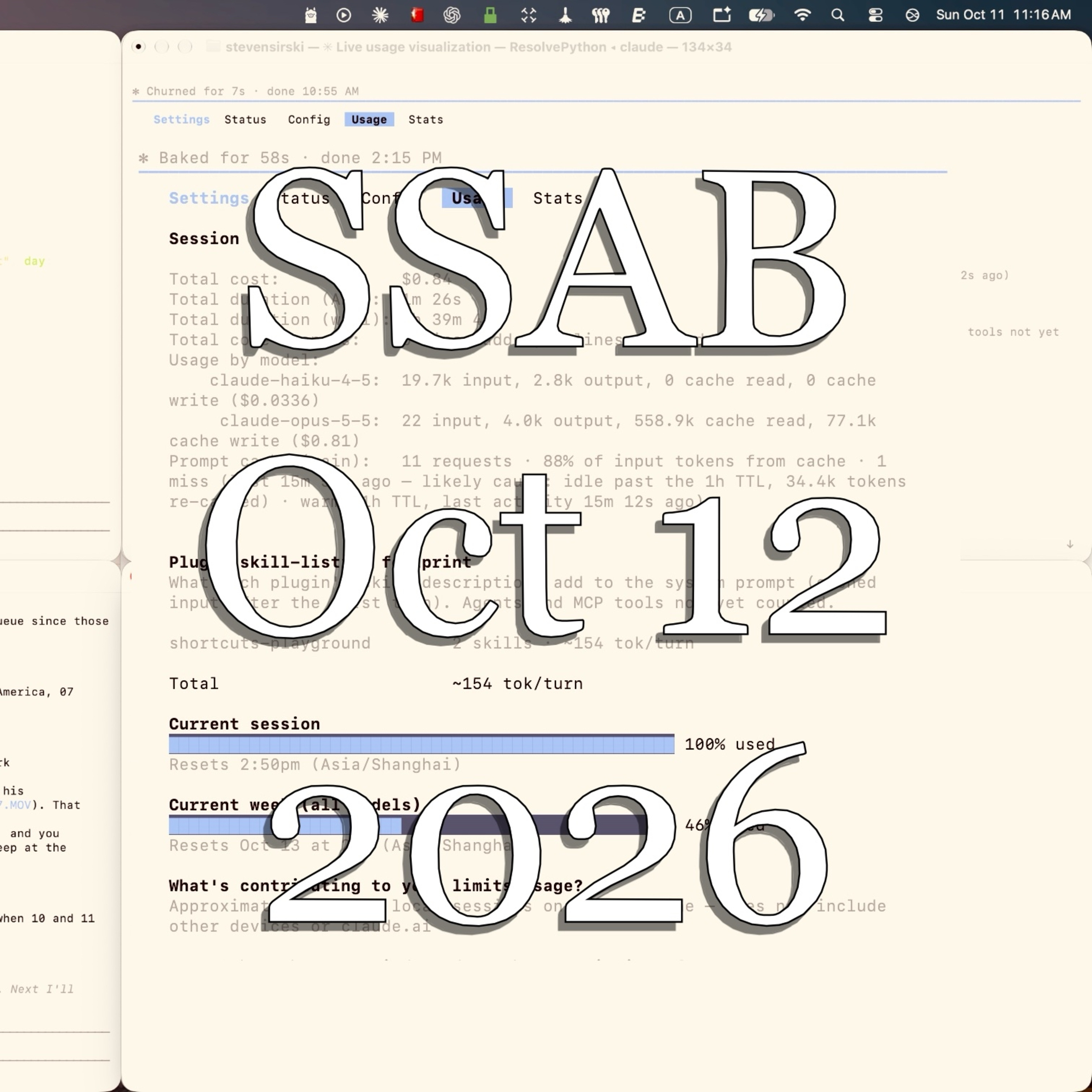Click the square-with-sparkle menu bar icon
The width and height of the screenshot is (1092, 1092).
click(x=722, y=15)
